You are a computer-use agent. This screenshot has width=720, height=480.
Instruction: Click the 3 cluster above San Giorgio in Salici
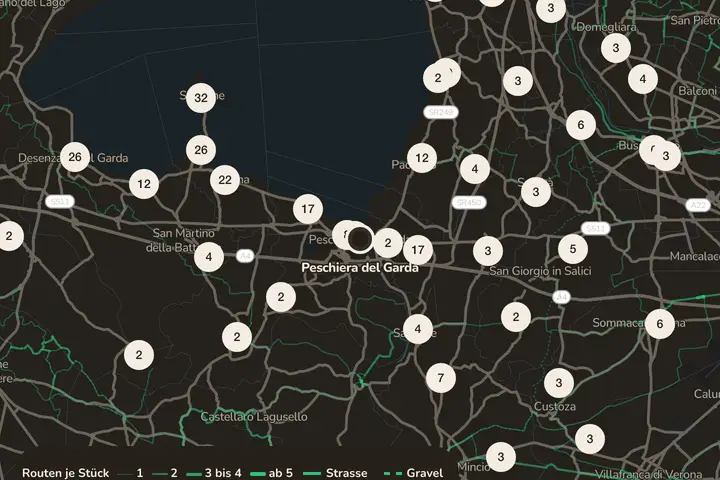coord(488,251)
